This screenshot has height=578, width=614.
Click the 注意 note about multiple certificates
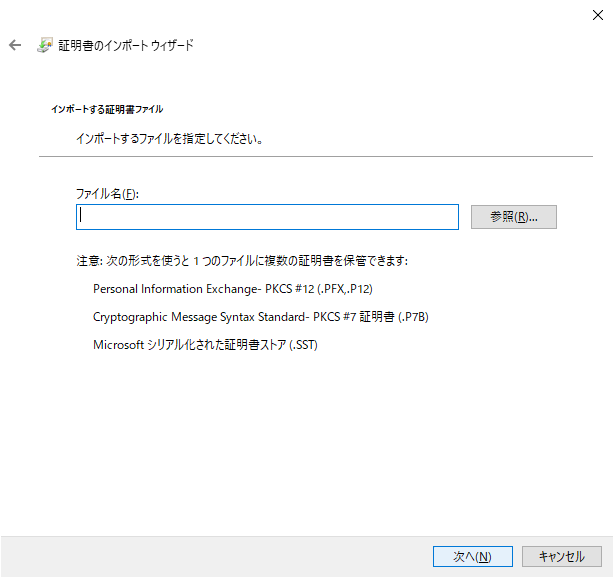click(x=242, y=261)
